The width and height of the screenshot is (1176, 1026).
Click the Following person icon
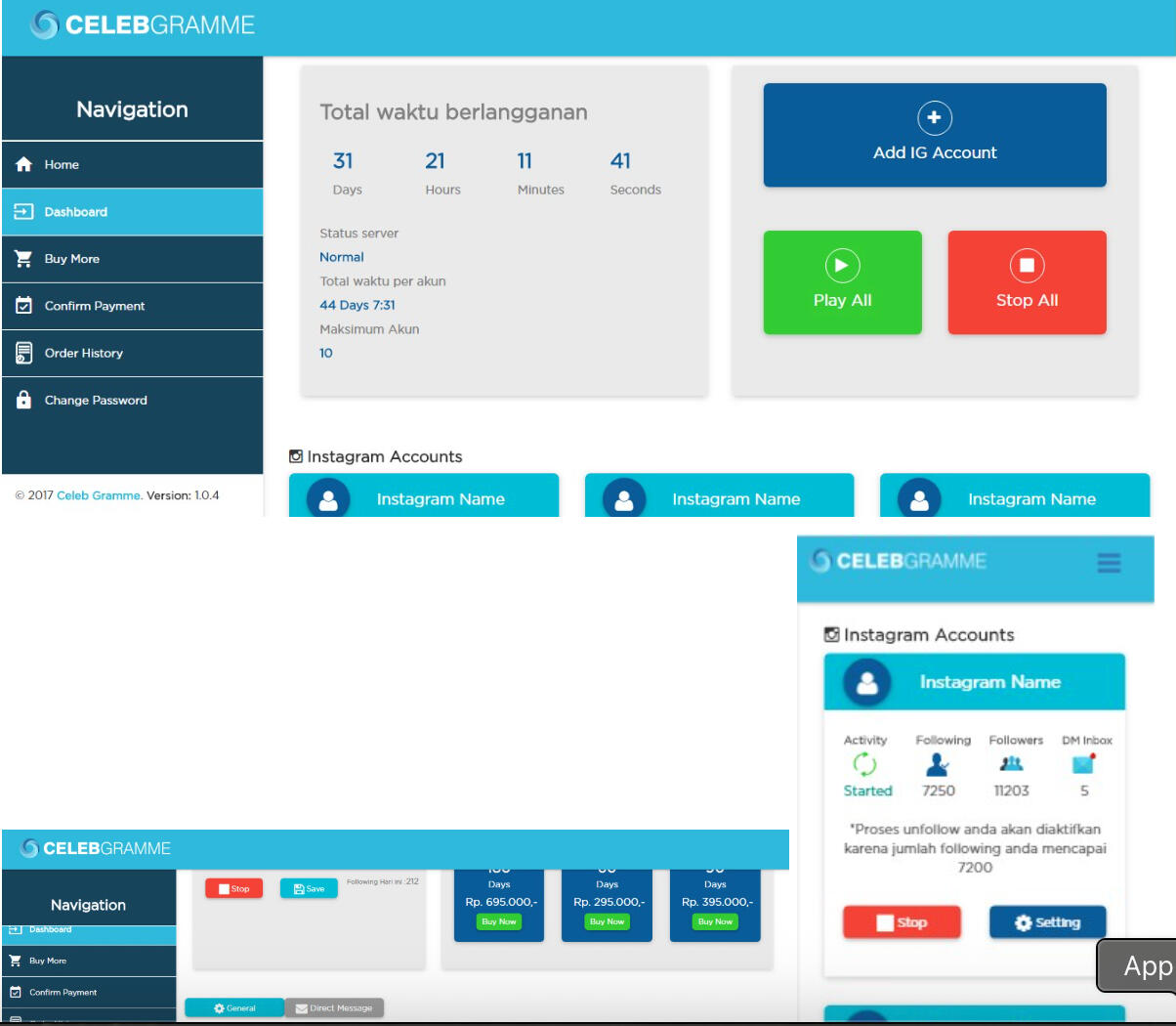pos(938,764)
